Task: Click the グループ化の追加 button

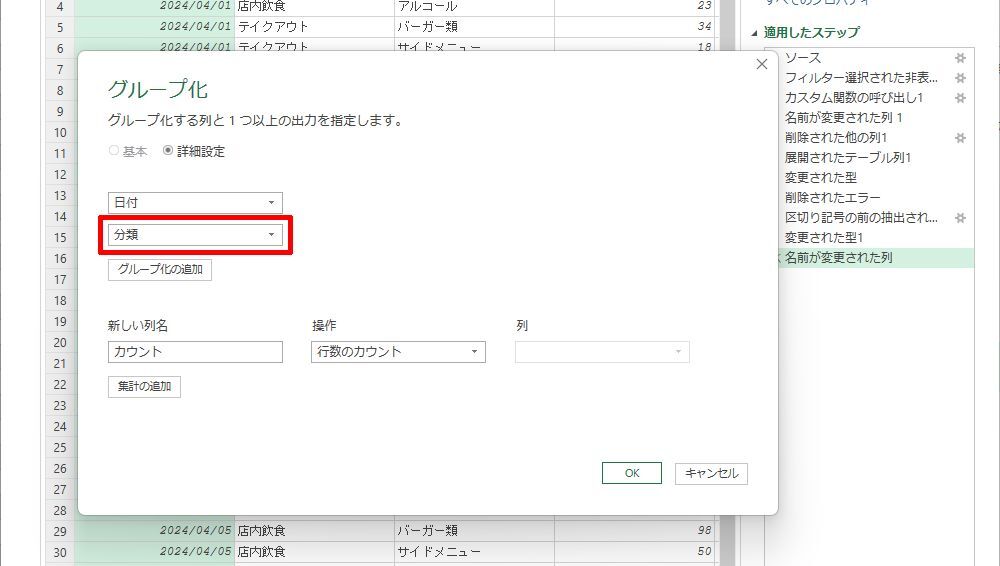Action: tap(160, 270)
